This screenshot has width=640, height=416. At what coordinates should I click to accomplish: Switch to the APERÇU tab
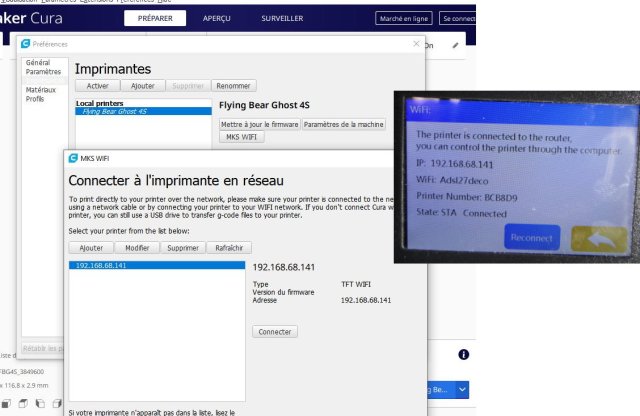pos(216,18)
